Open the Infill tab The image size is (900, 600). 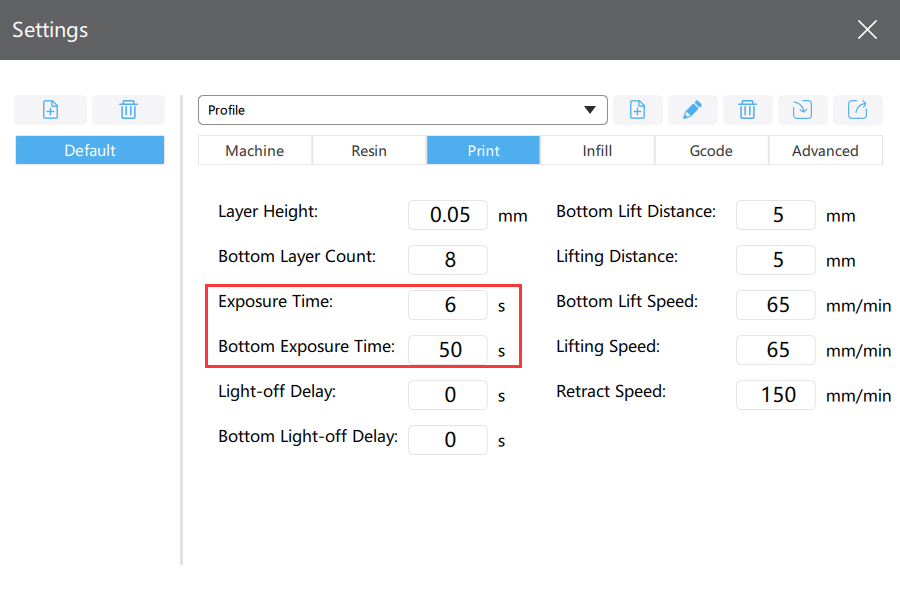point(597,150)
